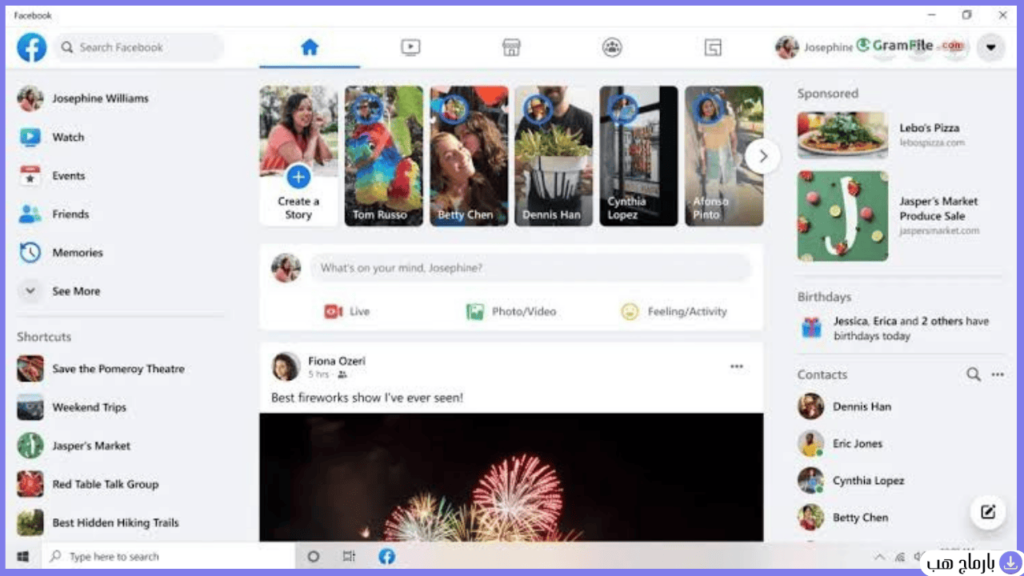The image size is (1024, 576).
Task: Click the What's on your mind field
Action: tap(530, 268)
